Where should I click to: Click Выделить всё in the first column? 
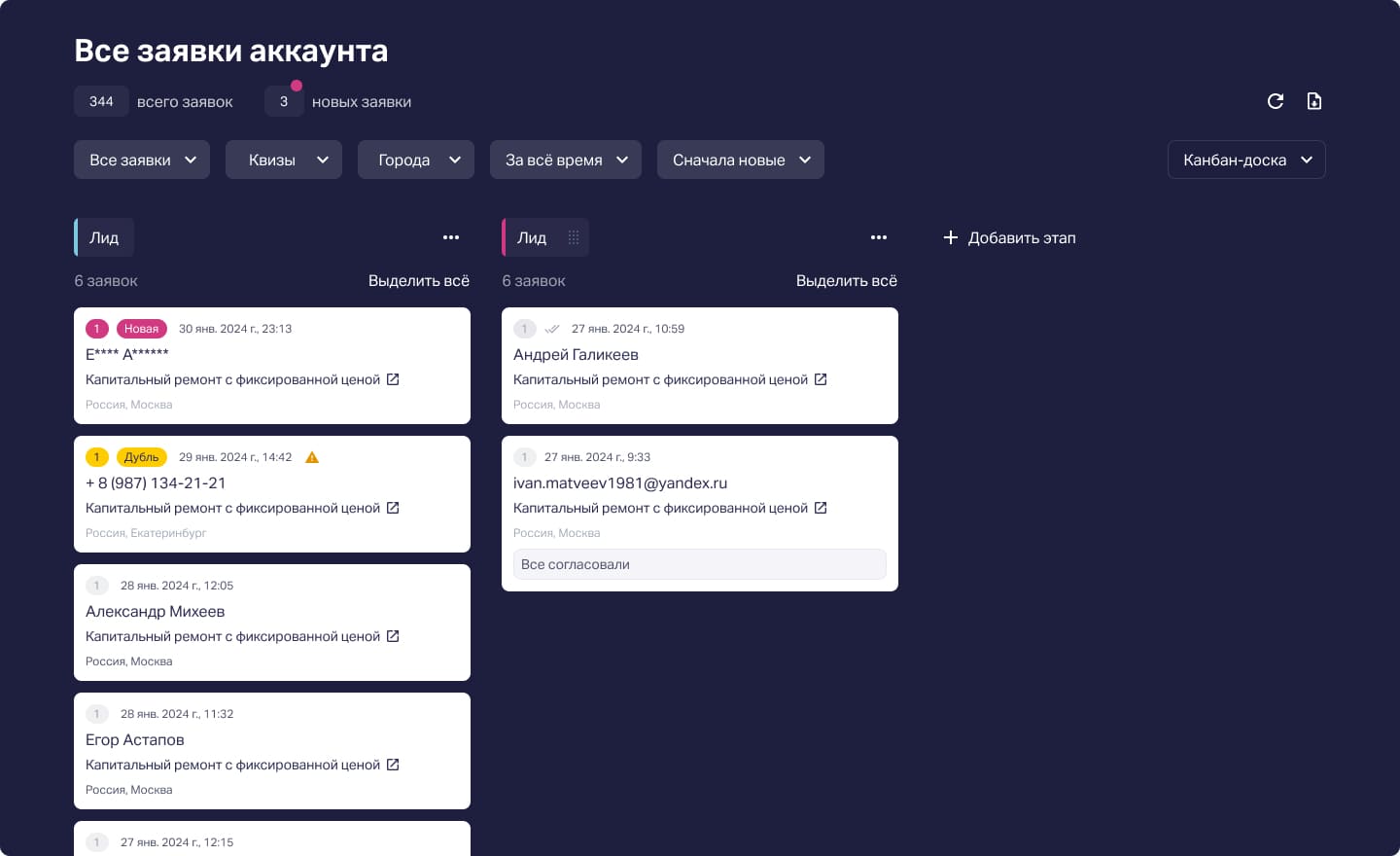click(x=419, y=280)
